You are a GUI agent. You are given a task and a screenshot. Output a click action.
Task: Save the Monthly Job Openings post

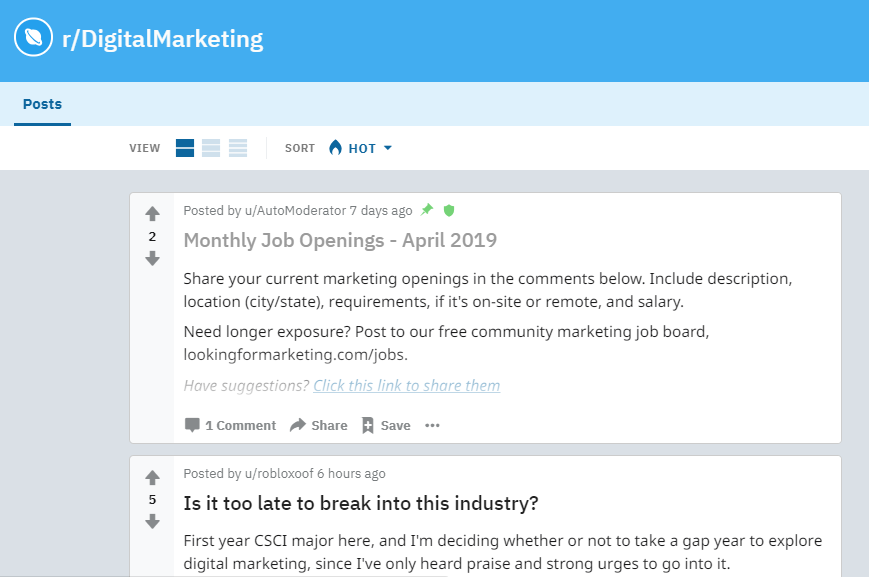[386, 426]
